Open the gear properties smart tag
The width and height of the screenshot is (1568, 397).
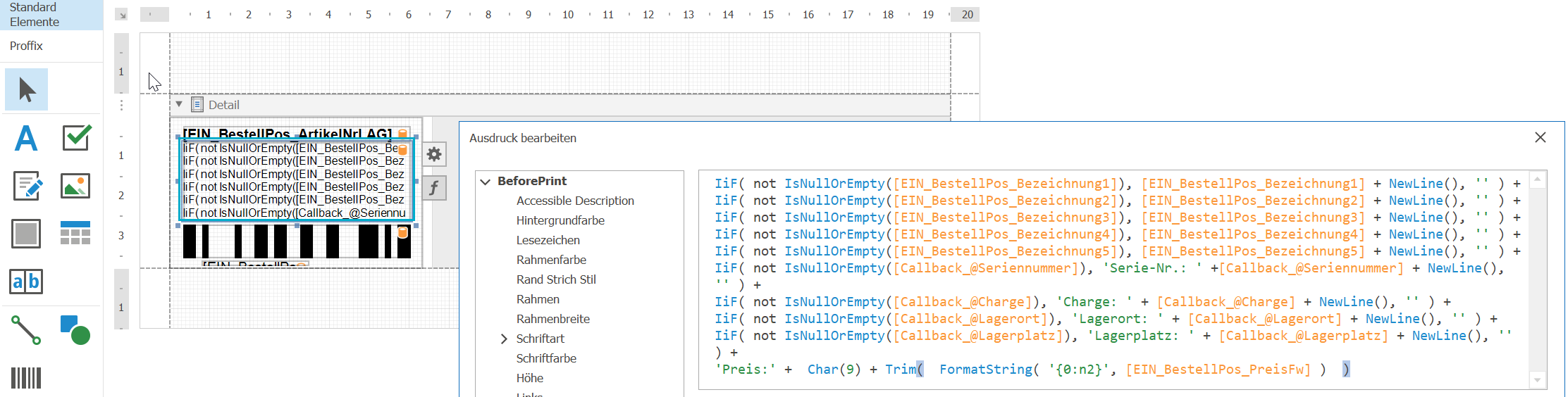[x=434, y=154]
